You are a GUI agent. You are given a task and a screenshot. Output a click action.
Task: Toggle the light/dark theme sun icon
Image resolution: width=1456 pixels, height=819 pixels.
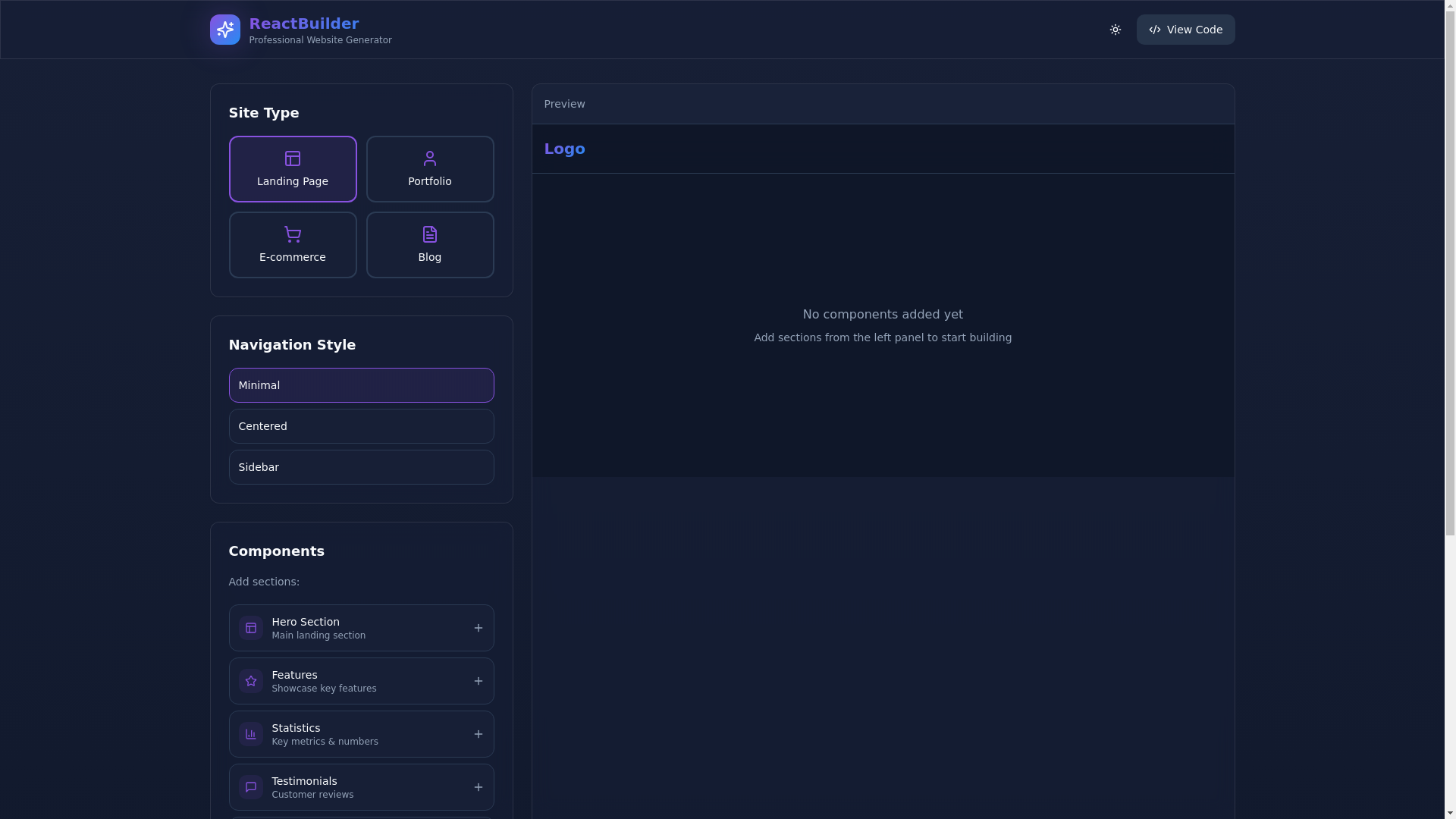pyautogui.click(x=1115, y=30)
